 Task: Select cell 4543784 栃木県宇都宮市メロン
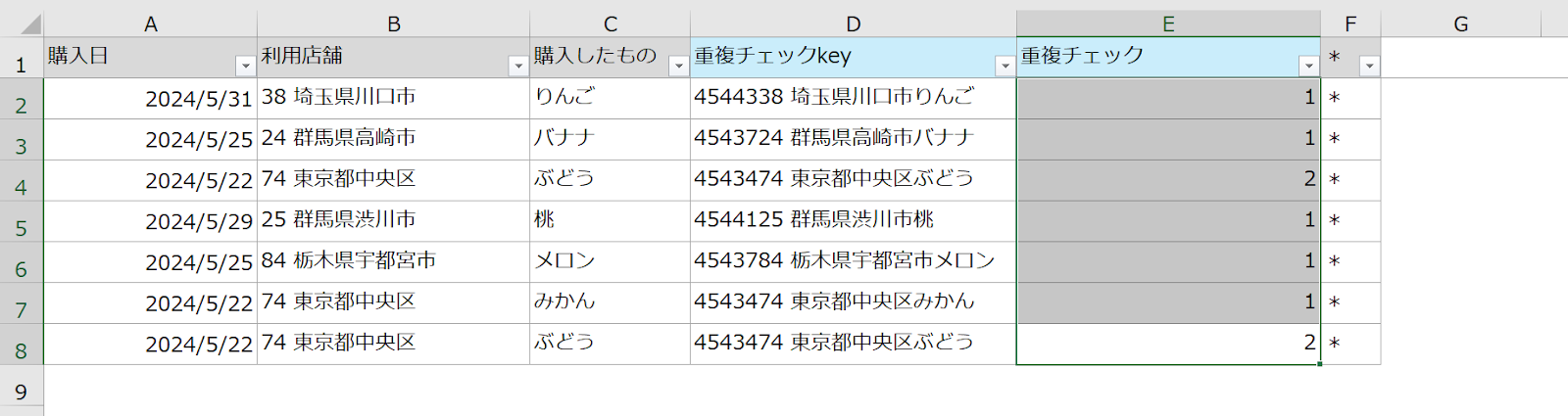point(854,263)
